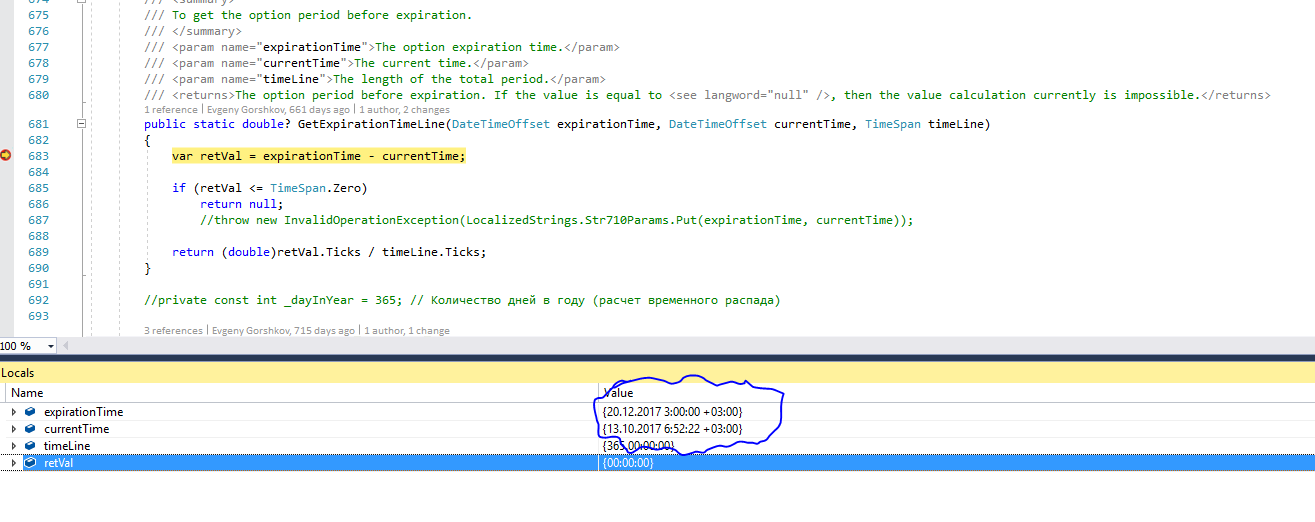Open 'Evgeny Gorshkov, 661 days ago' CodeLens
Image resolution: width=1315 pixels, height=522 pixels.
coord(278,110)
